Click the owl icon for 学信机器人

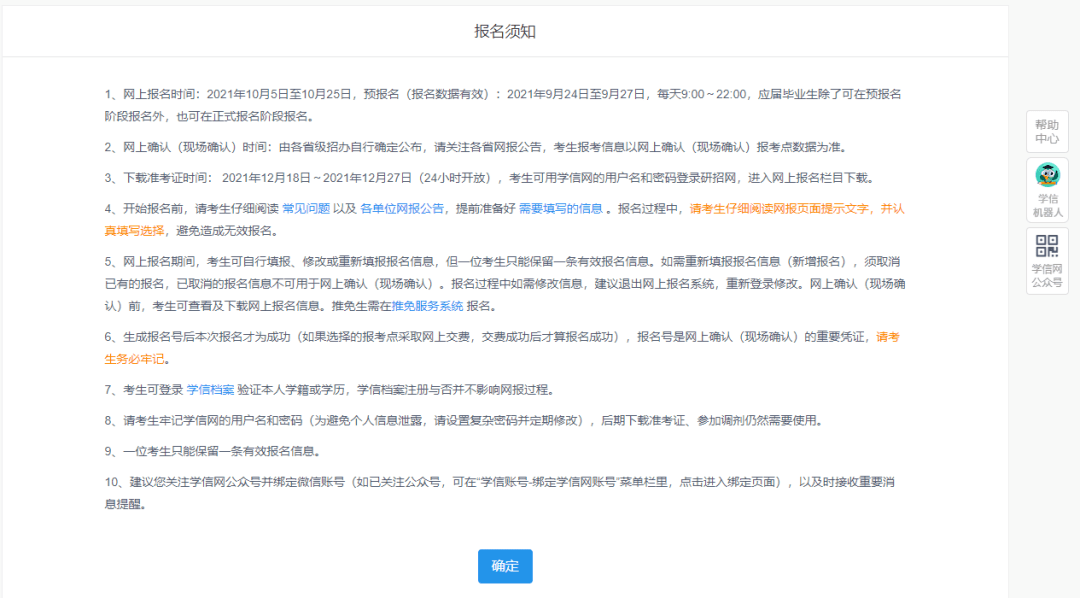[1047, 176]
